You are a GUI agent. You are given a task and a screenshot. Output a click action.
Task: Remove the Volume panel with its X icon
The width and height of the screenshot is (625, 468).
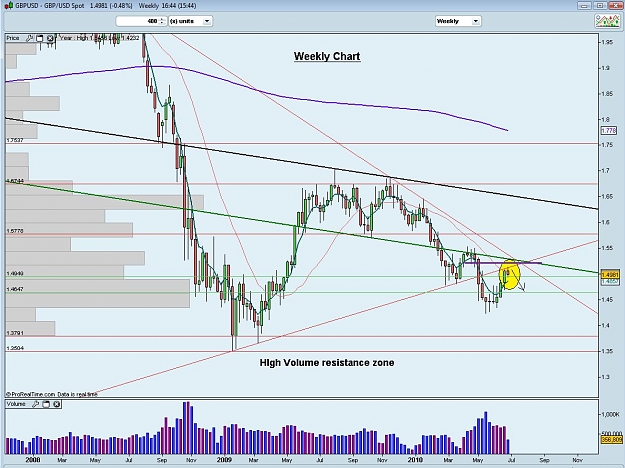coord(57,404)
